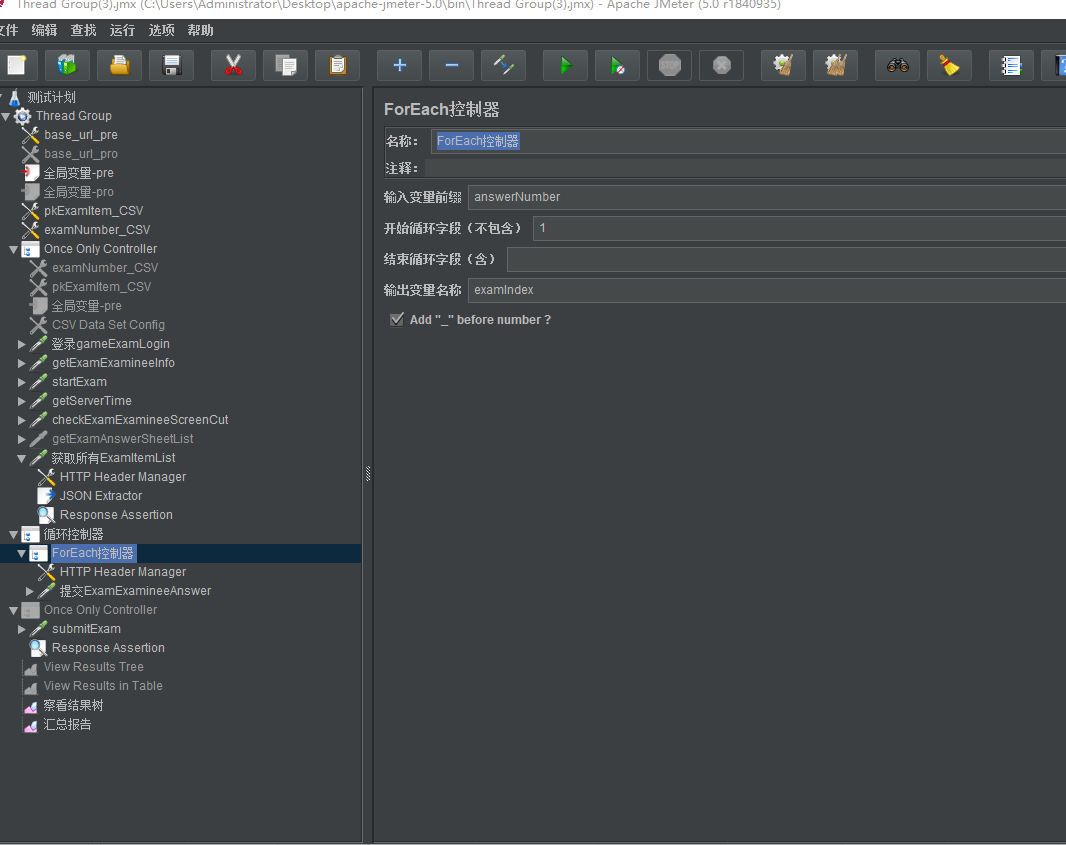Expand the startExam sampler
The image size is (1066, 845).
pos(22,383)
